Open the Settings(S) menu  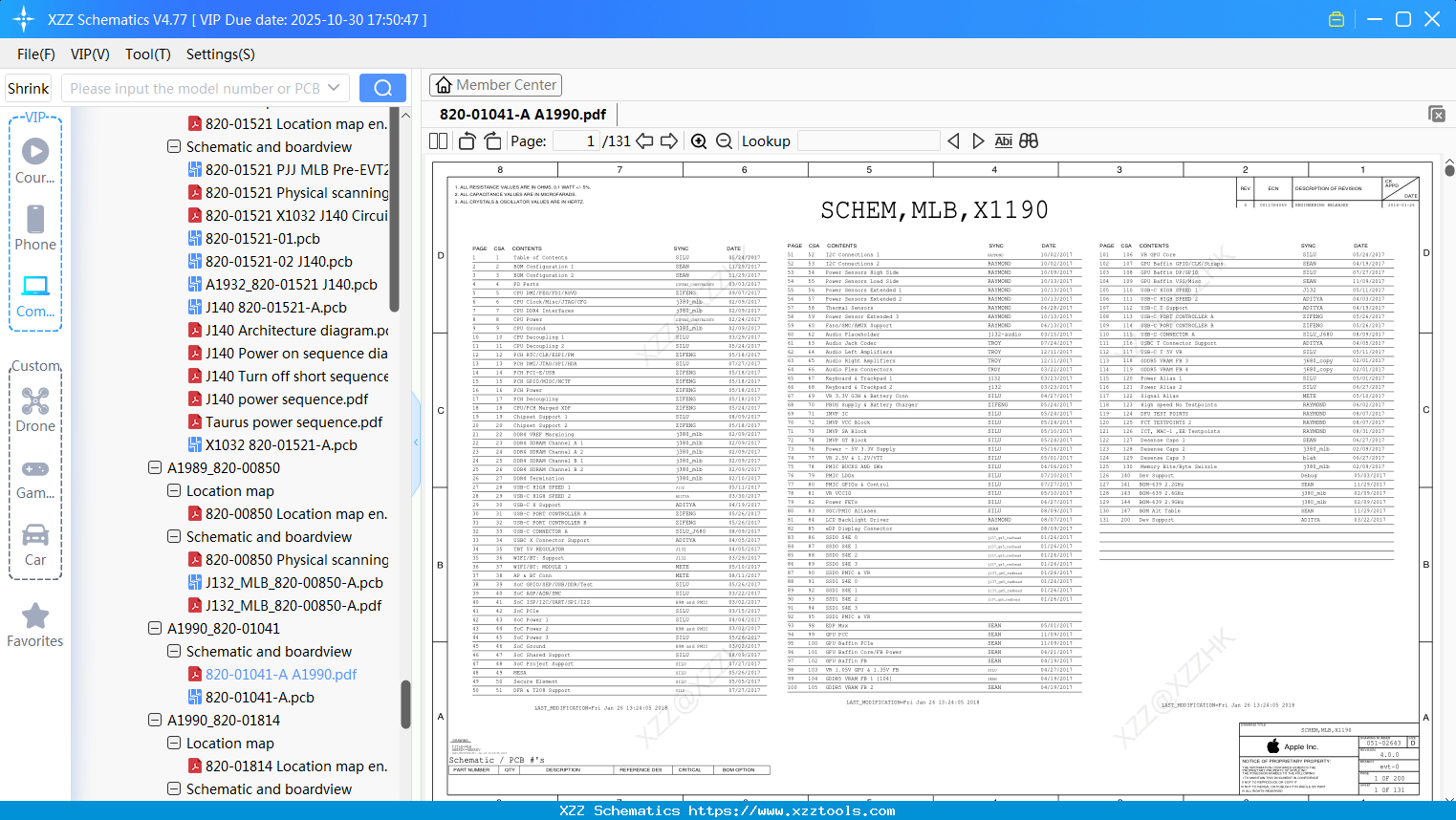pyautogui.click(x=221, y=54)
